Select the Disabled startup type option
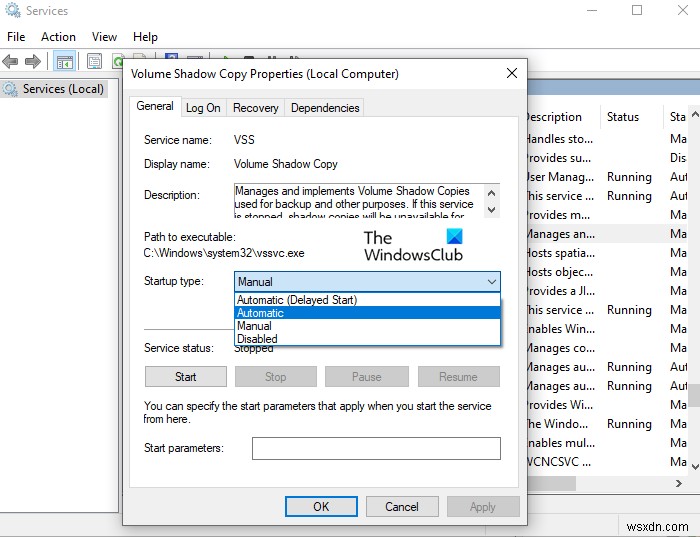This screenshot has width=700, height=537. pyautogui.click(x=258, y=339)
